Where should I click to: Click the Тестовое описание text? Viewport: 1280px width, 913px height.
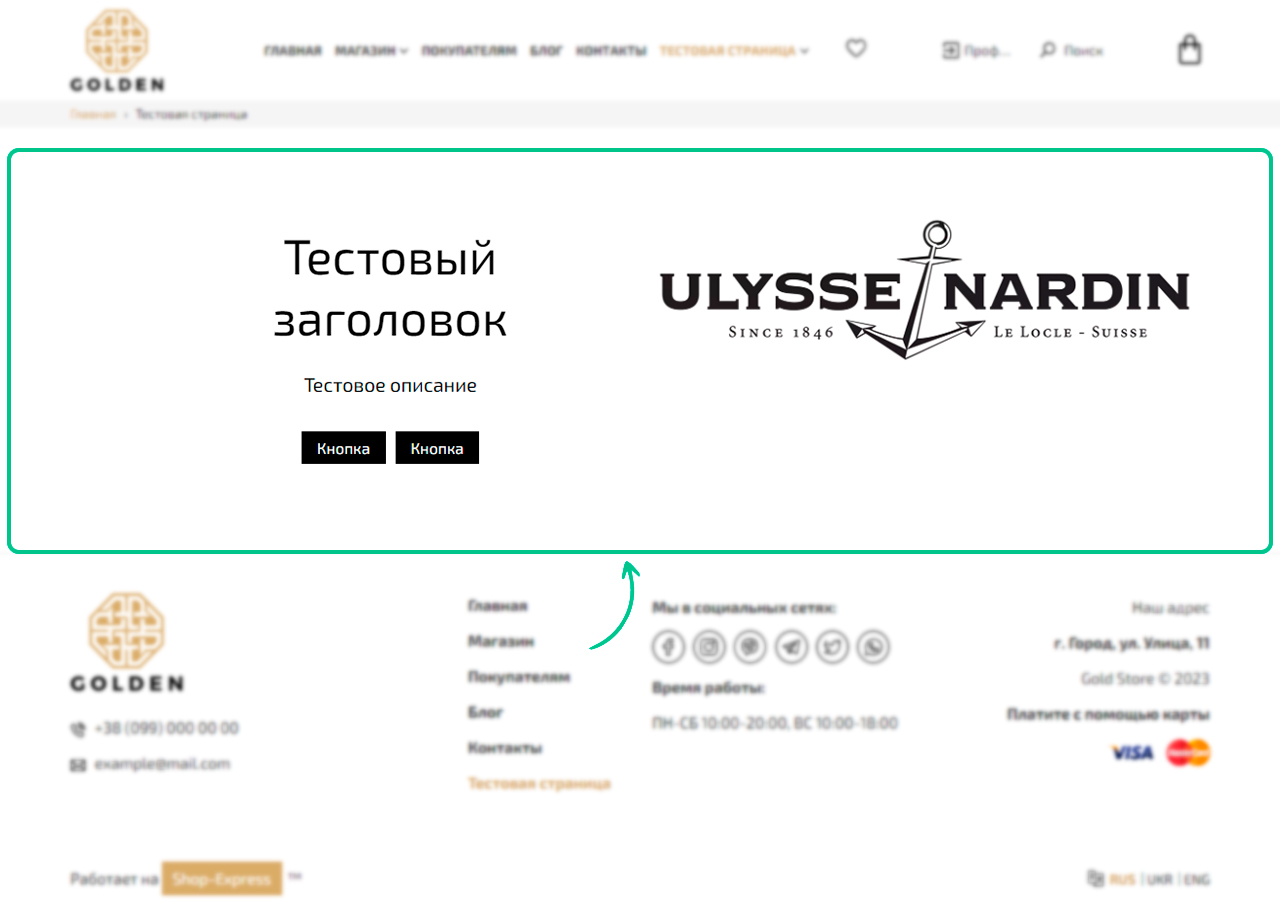click(390, 386)
